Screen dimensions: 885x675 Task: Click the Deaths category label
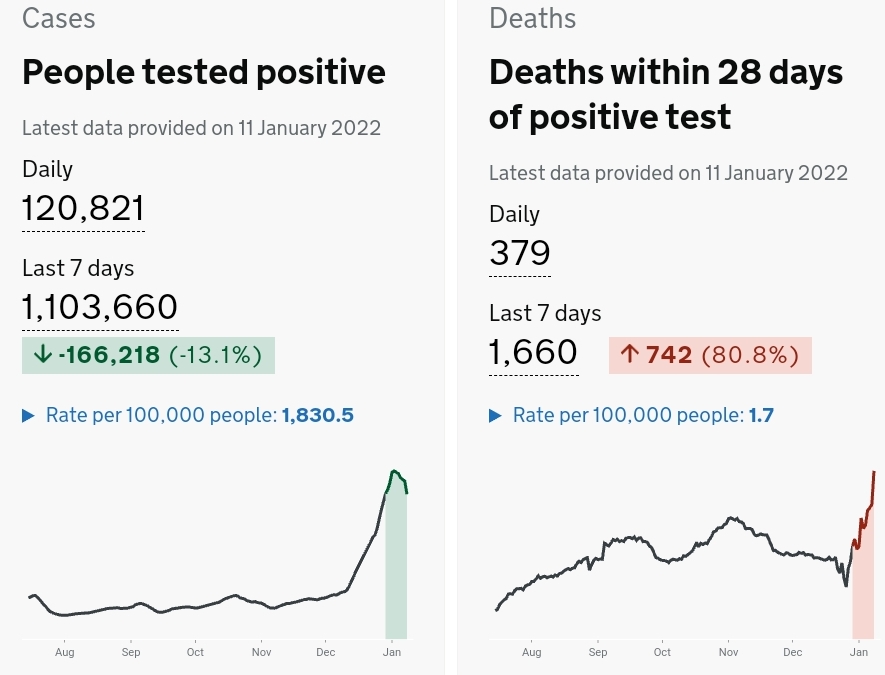pos(532,17)
